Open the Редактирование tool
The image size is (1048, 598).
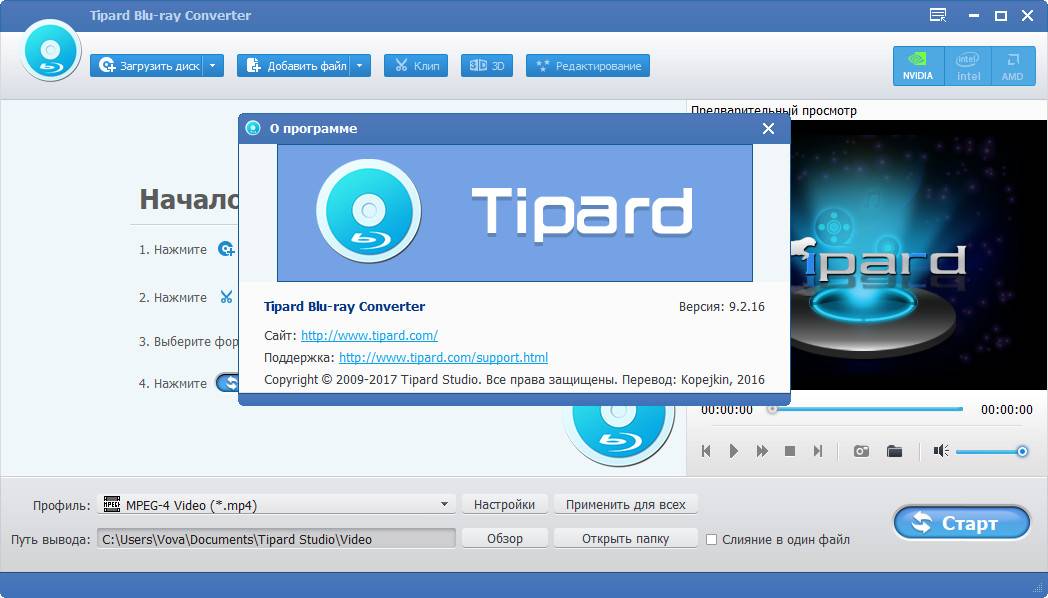coord(587,65)
